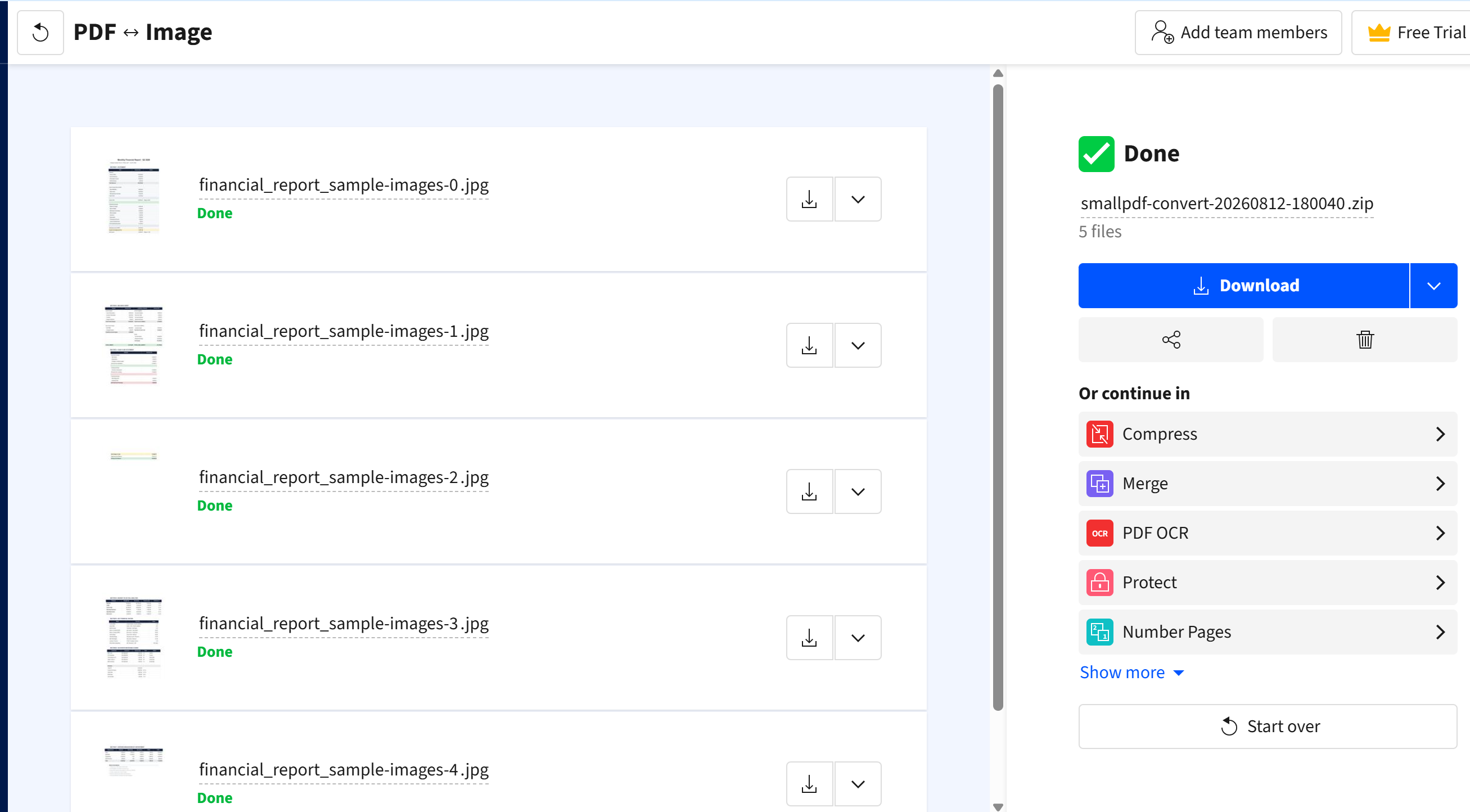The height and width of the screenshot is (812, 1470).
Task: Click the add-user icon in Add team members
Action: coord(1162,33)
